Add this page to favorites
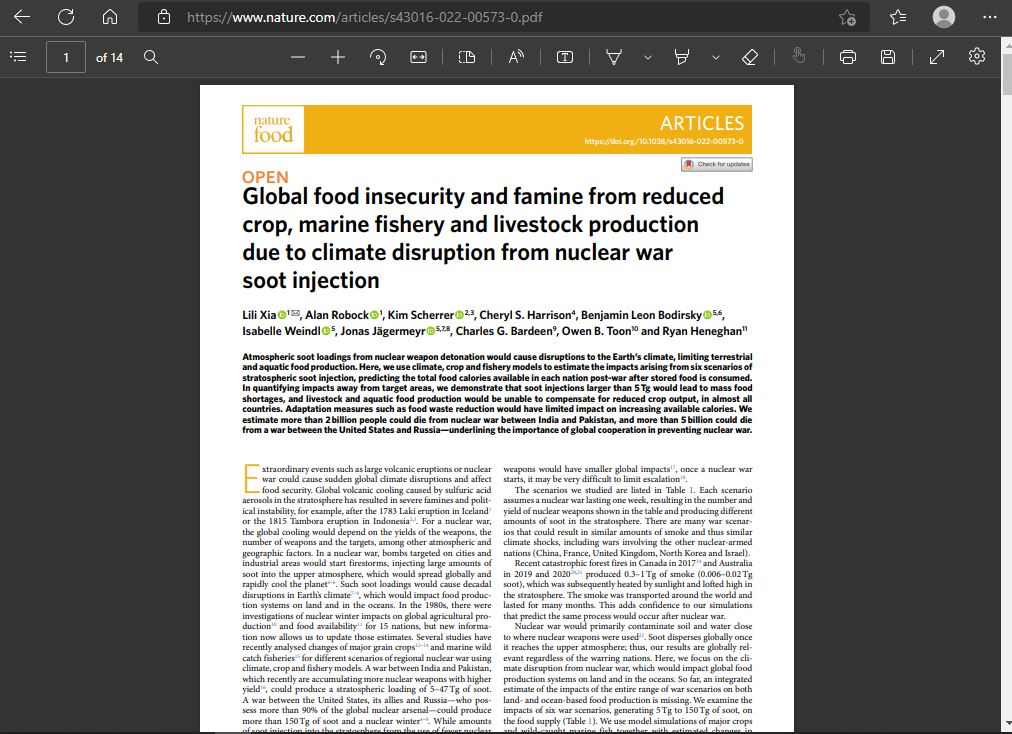The image size is (1012, 734). pos(847,17)
